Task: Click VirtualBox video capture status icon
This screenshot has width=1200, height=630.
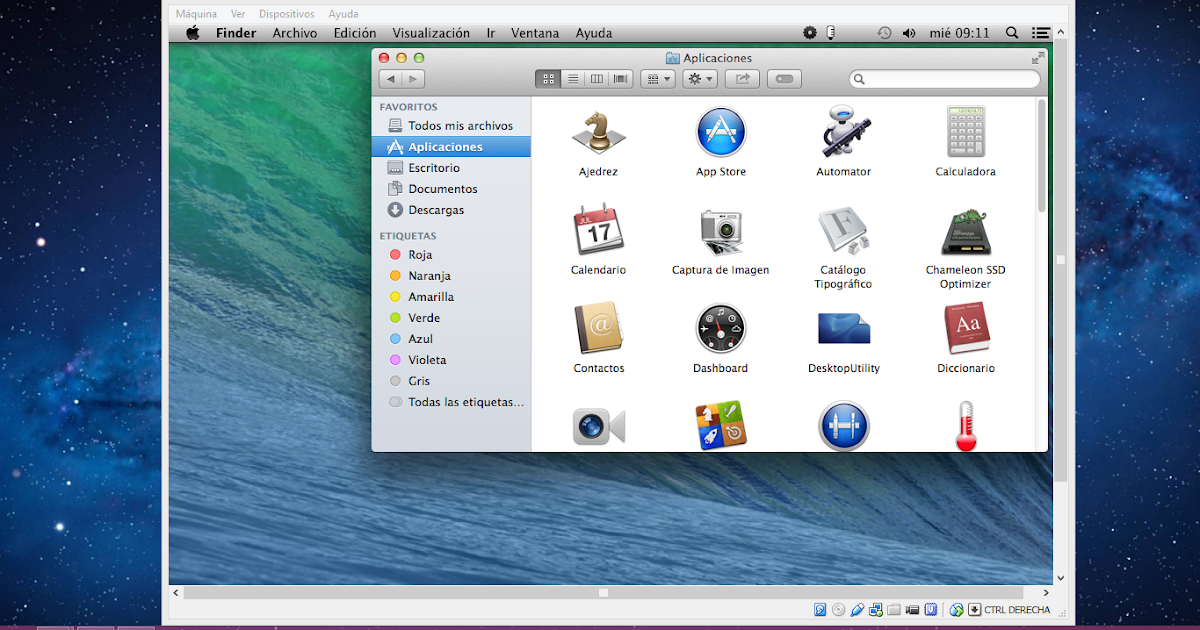Action: [912, 610]
